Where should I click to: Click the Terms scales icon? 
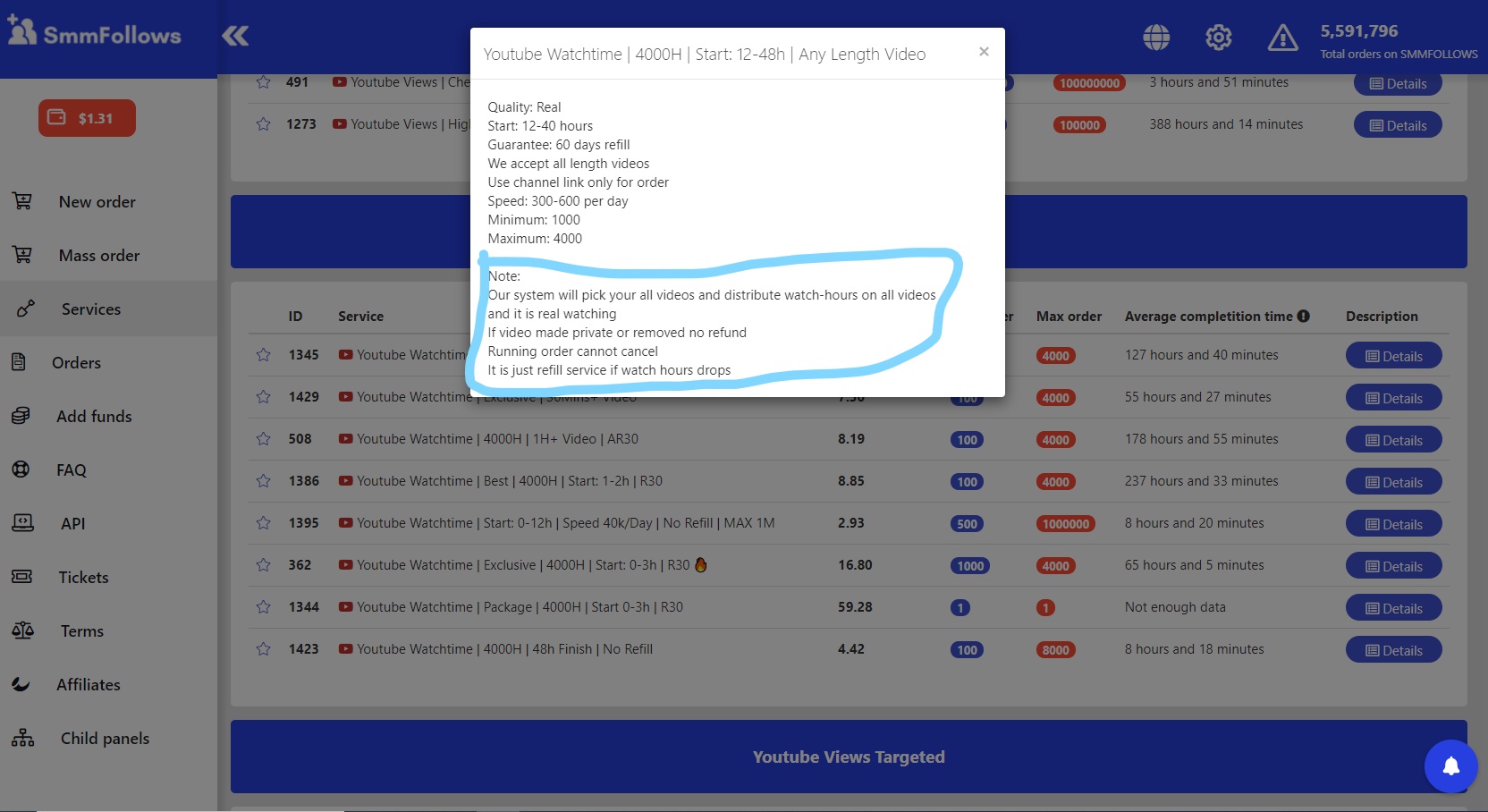click(x=22, y=630)
